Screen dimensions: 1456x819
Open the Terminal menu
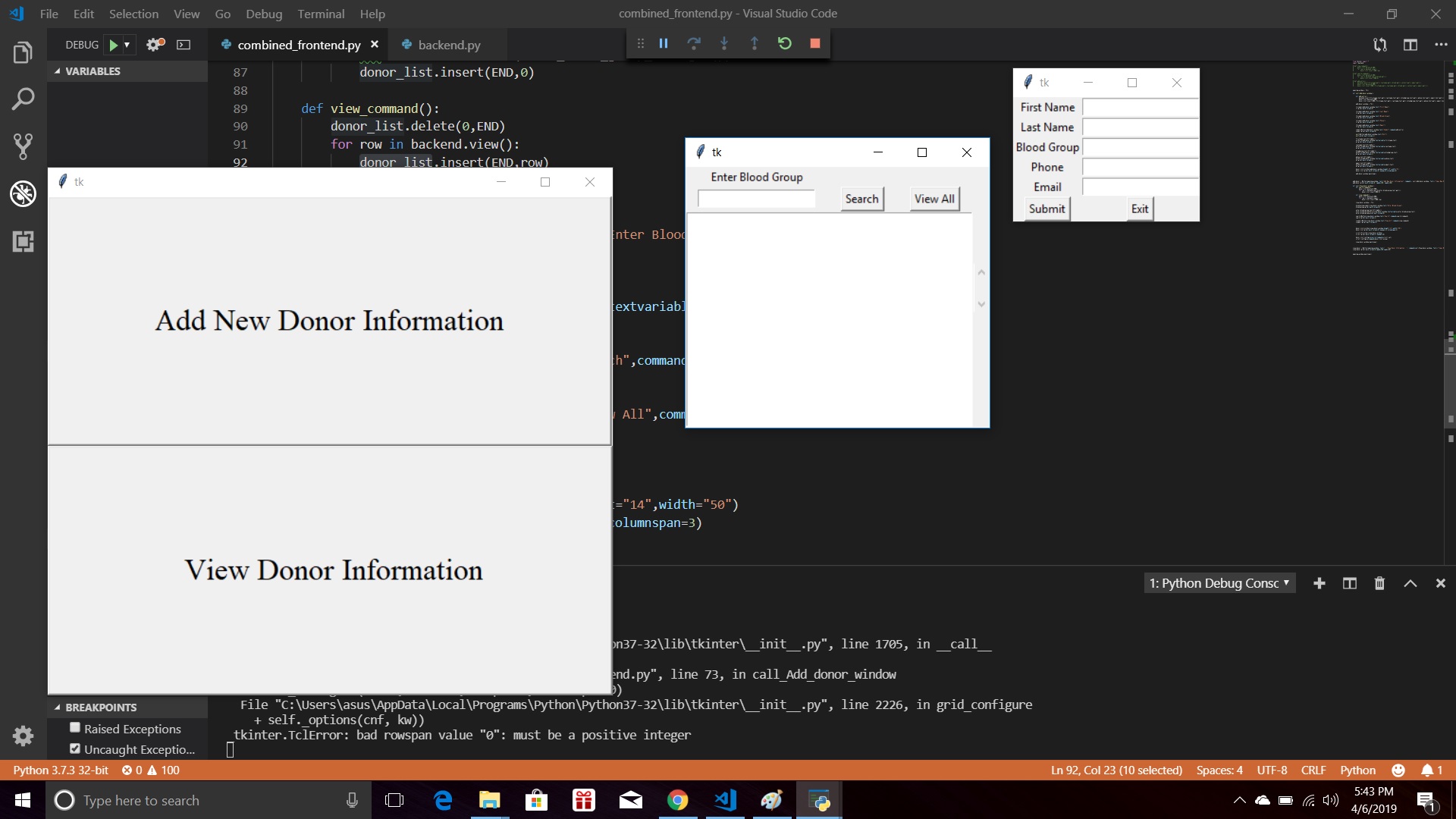pos(321,14)
